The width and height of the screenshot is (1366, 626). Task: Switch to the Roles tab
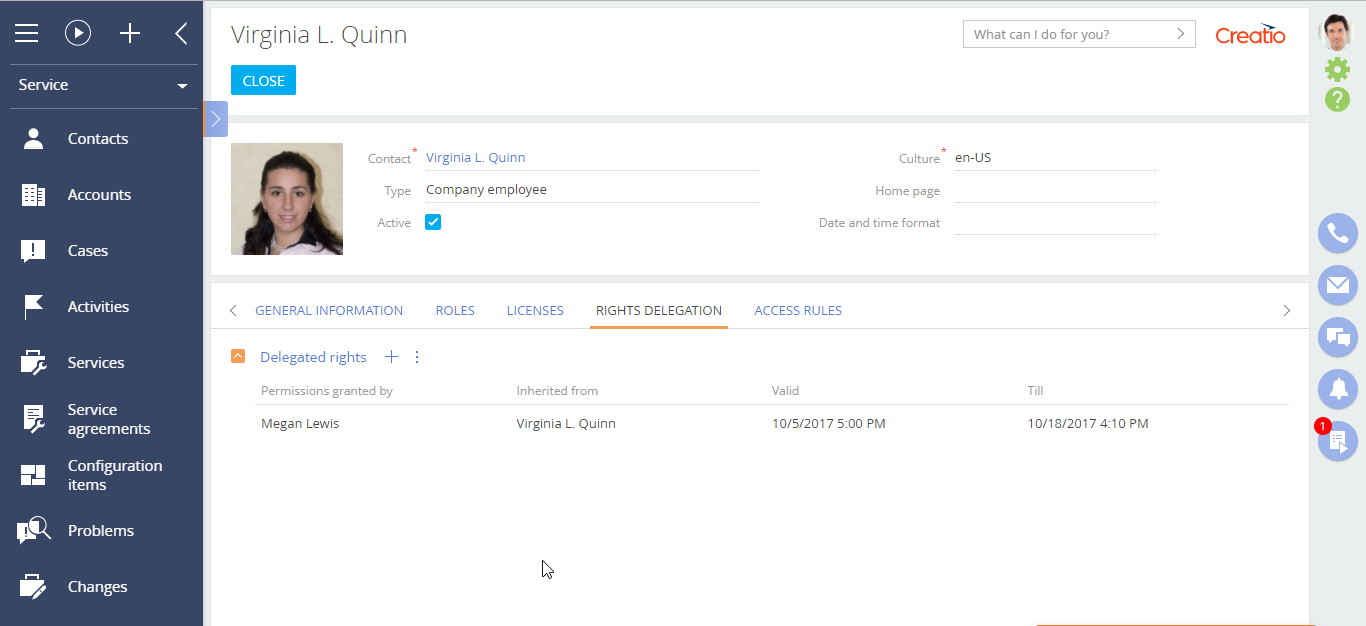point(455,310)
